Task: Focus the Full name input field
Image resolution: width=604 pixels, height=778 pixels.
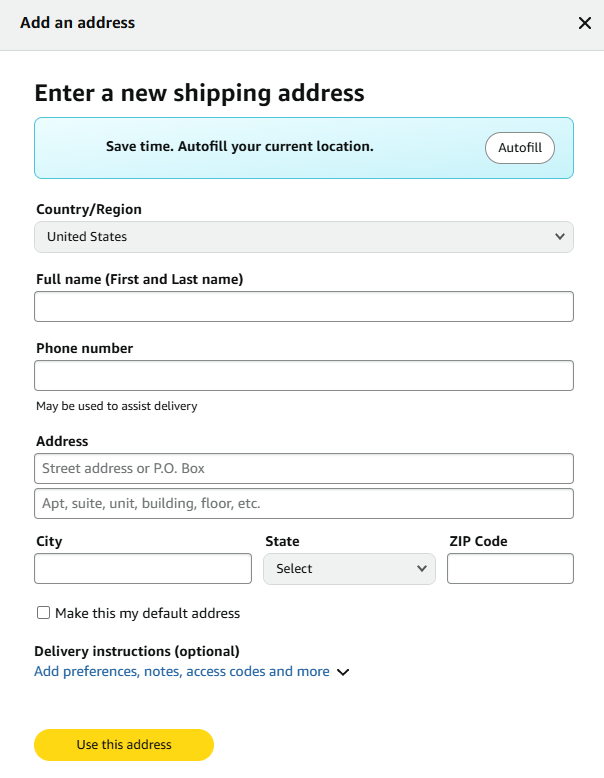Action: 303,307
